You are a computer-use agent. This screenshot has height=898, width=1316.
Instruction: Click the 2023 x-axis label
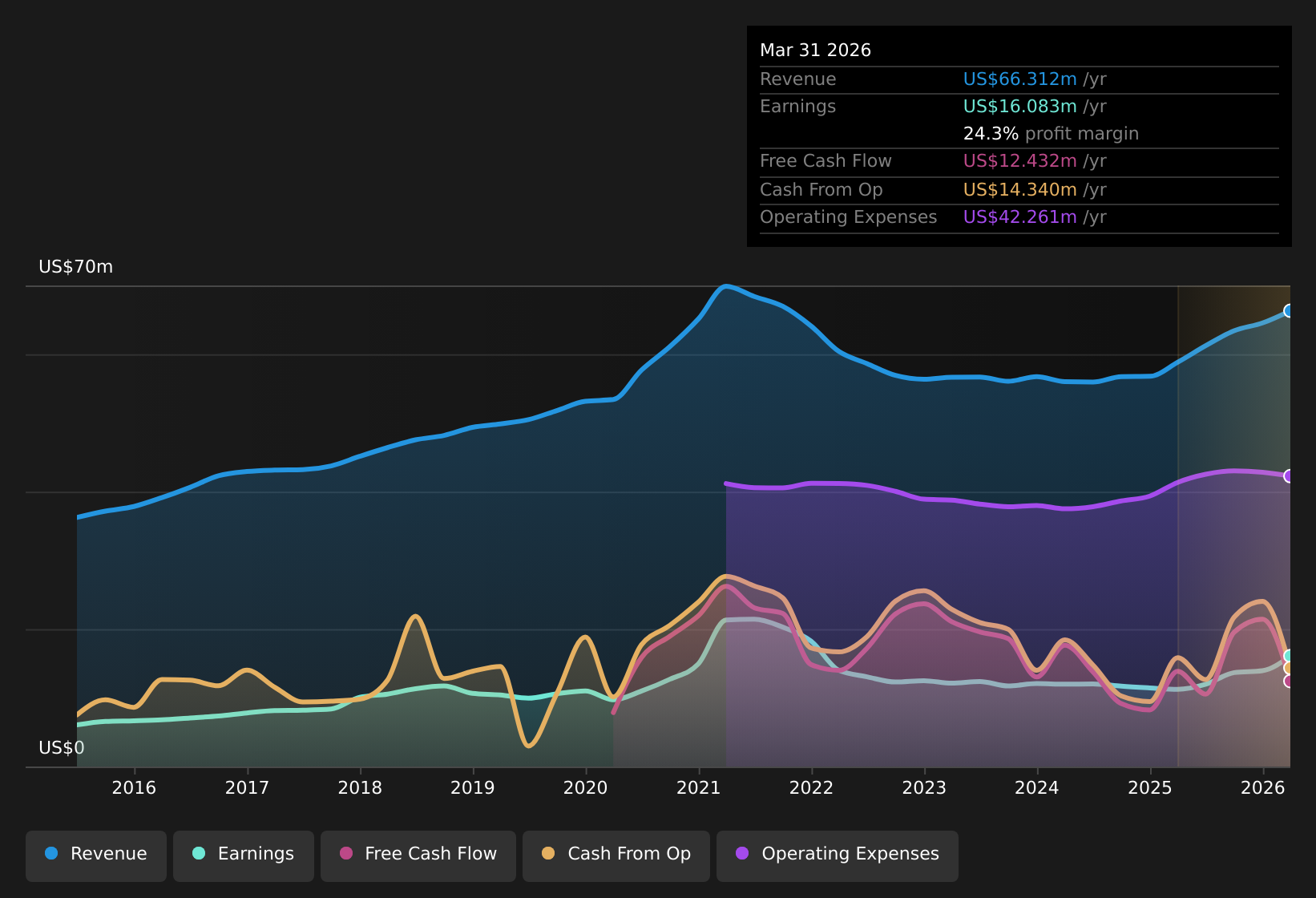924,788
